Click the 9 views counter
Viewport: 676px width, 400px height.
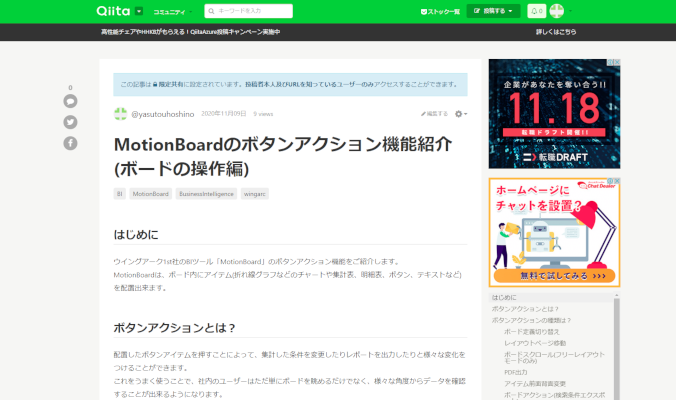coord(263,114)
